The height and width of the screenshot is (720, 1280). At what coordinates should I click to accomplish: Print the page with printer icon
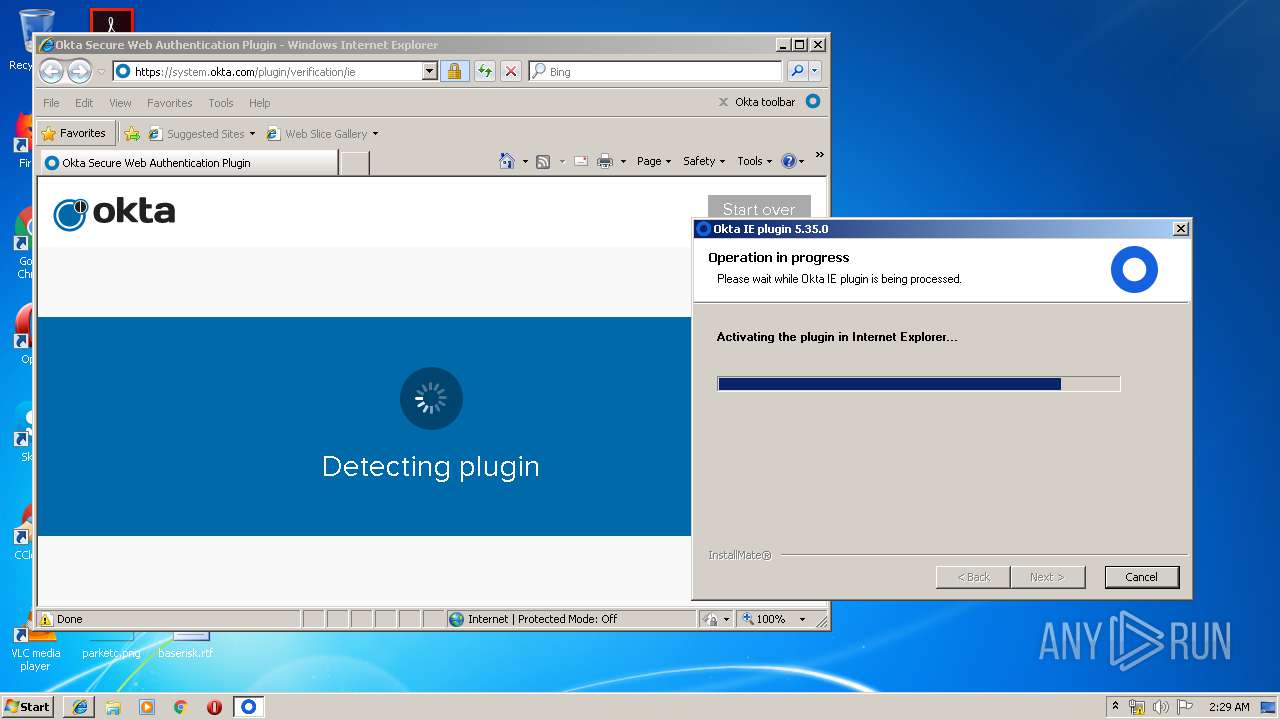point(605,161)
